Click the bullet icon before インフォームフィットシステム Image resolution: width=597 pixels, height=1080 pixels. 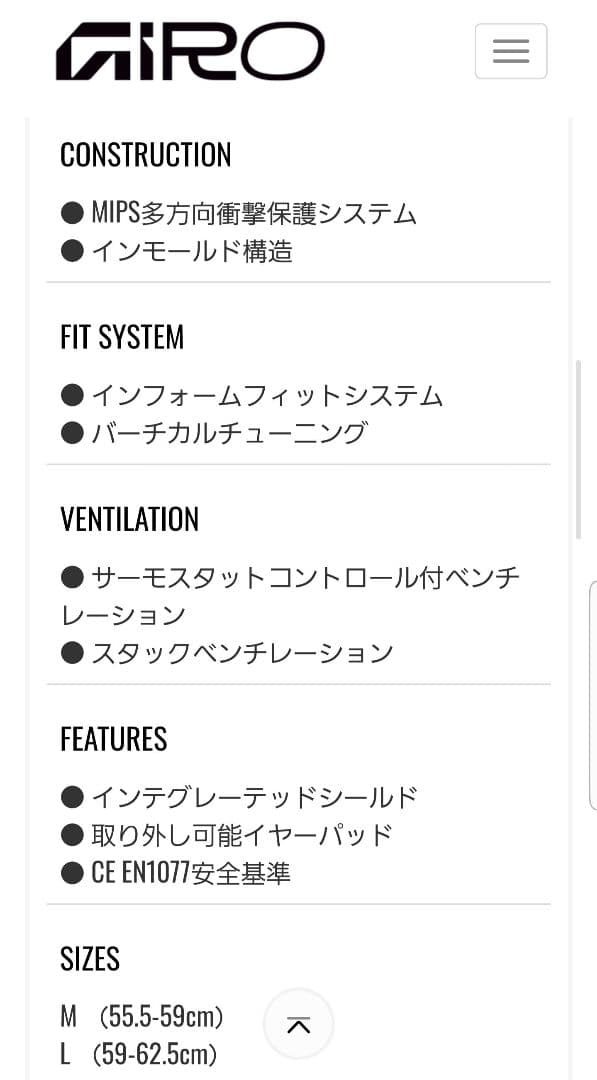click(x=72, y=395)
